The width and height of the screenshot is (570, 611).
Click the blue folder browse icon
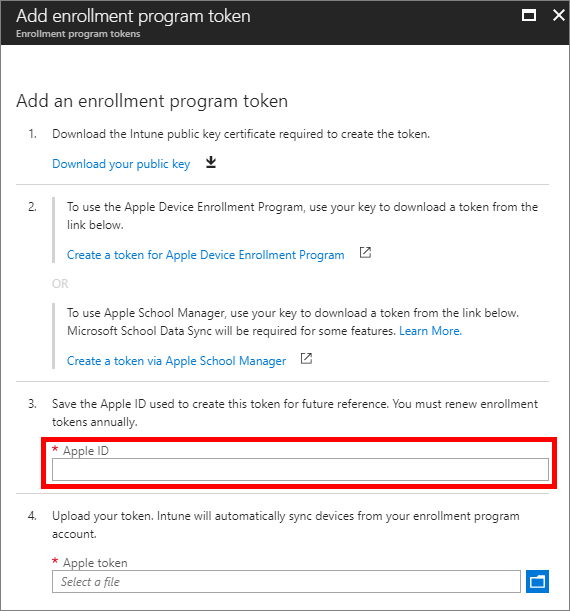click(x=537, y=581)
